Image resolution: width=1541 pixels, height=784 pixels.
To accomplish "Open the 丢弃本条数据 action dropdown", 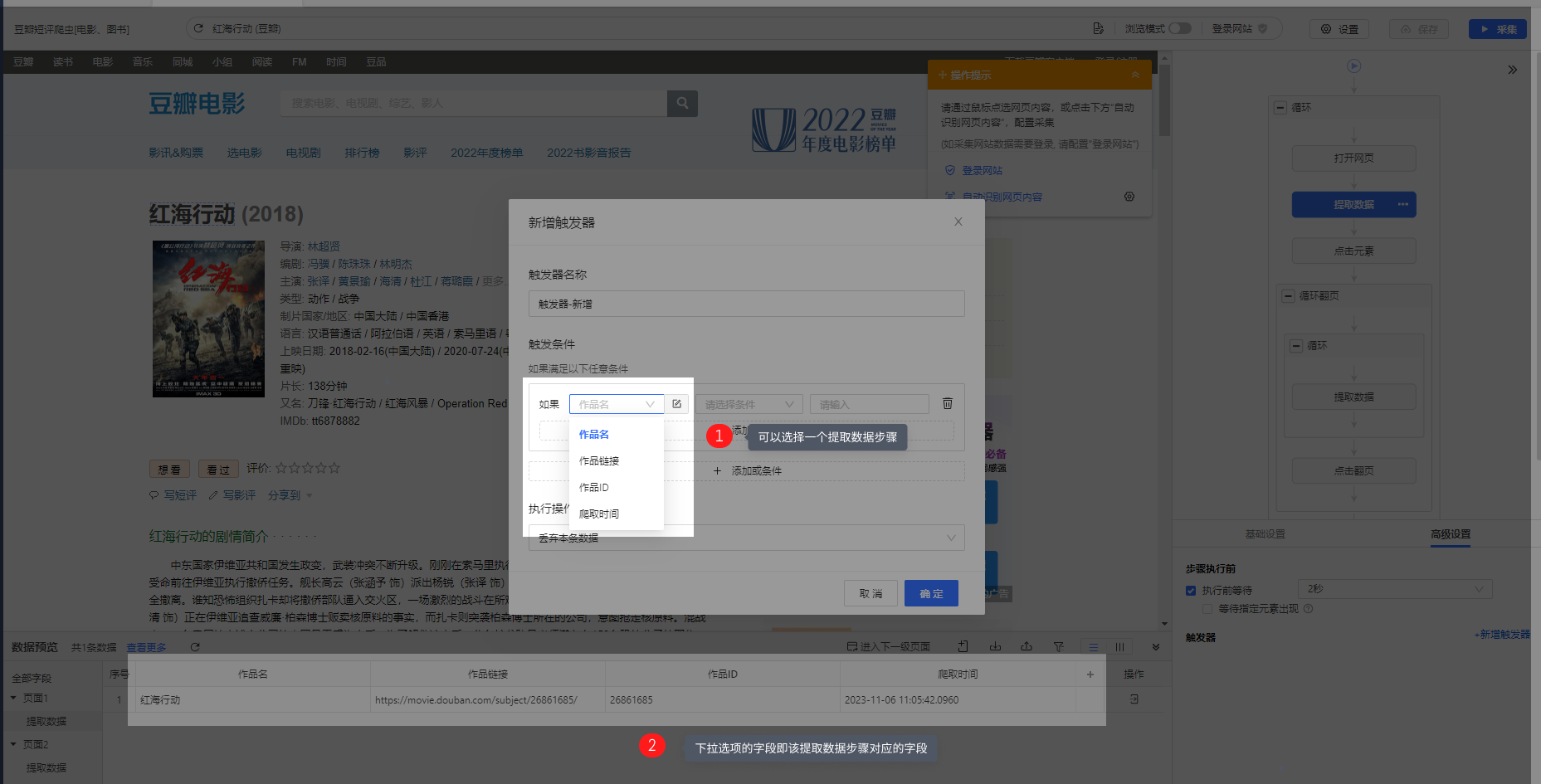I will click(x=746, y=538).
